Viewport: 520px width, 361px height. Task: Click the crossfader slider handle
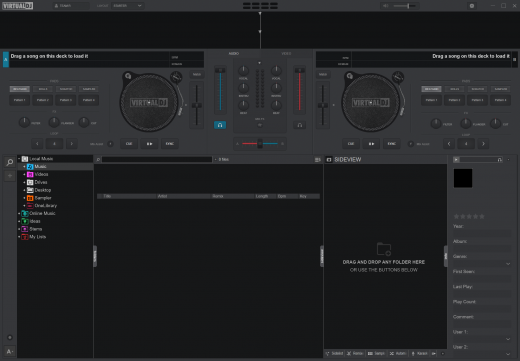pos(260,144)
